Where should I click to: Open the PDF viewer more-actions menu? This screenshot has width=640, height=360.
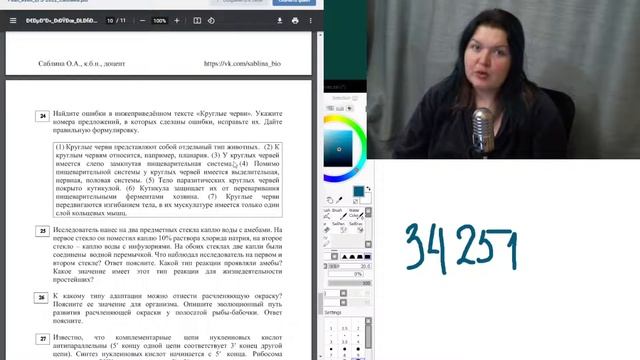point(311,20)
